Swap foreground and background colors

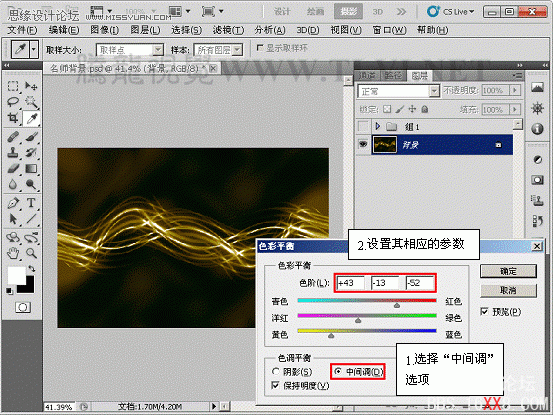(x=31, y=269)
